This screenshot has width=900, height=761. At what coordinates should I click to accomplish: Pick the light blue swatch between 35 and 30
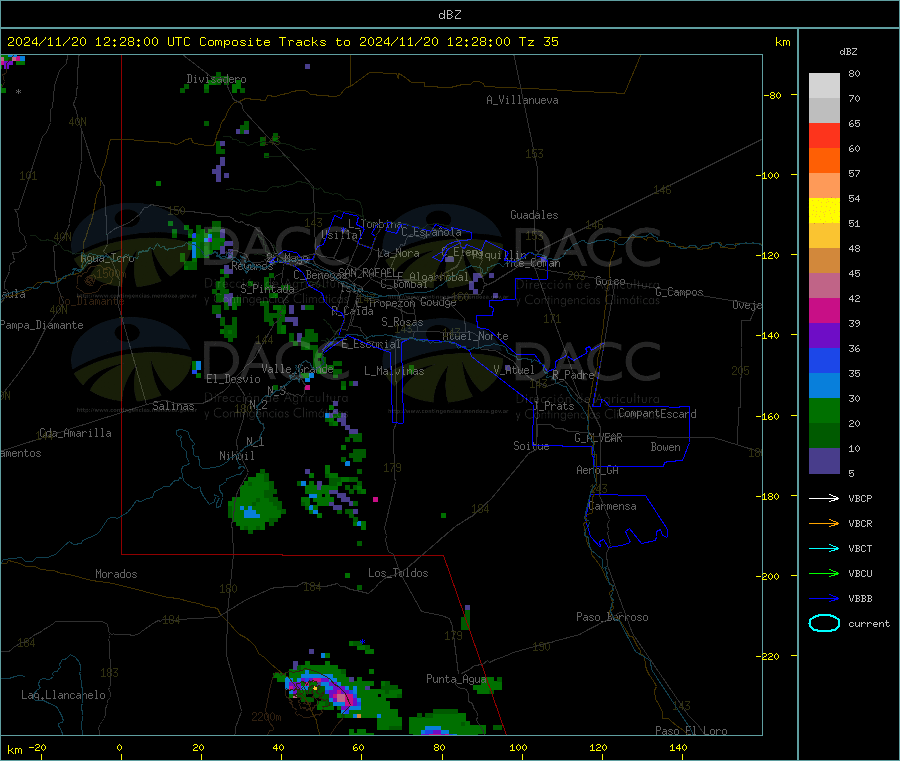[x=824, y=386]
